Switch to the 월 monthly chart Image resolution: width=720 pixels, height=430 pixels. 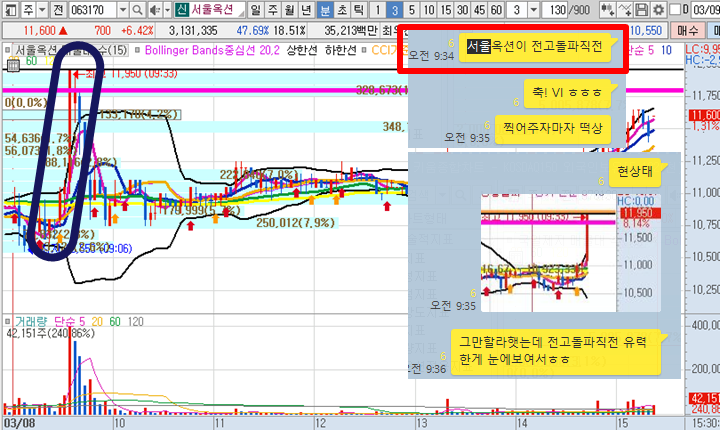coord(289,9)
